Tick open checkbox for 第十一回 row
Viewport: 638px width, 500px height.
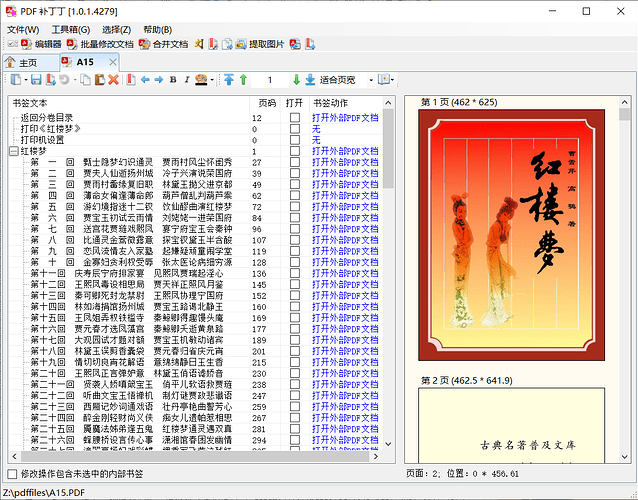pyautogui.click(x=295, y=273)
